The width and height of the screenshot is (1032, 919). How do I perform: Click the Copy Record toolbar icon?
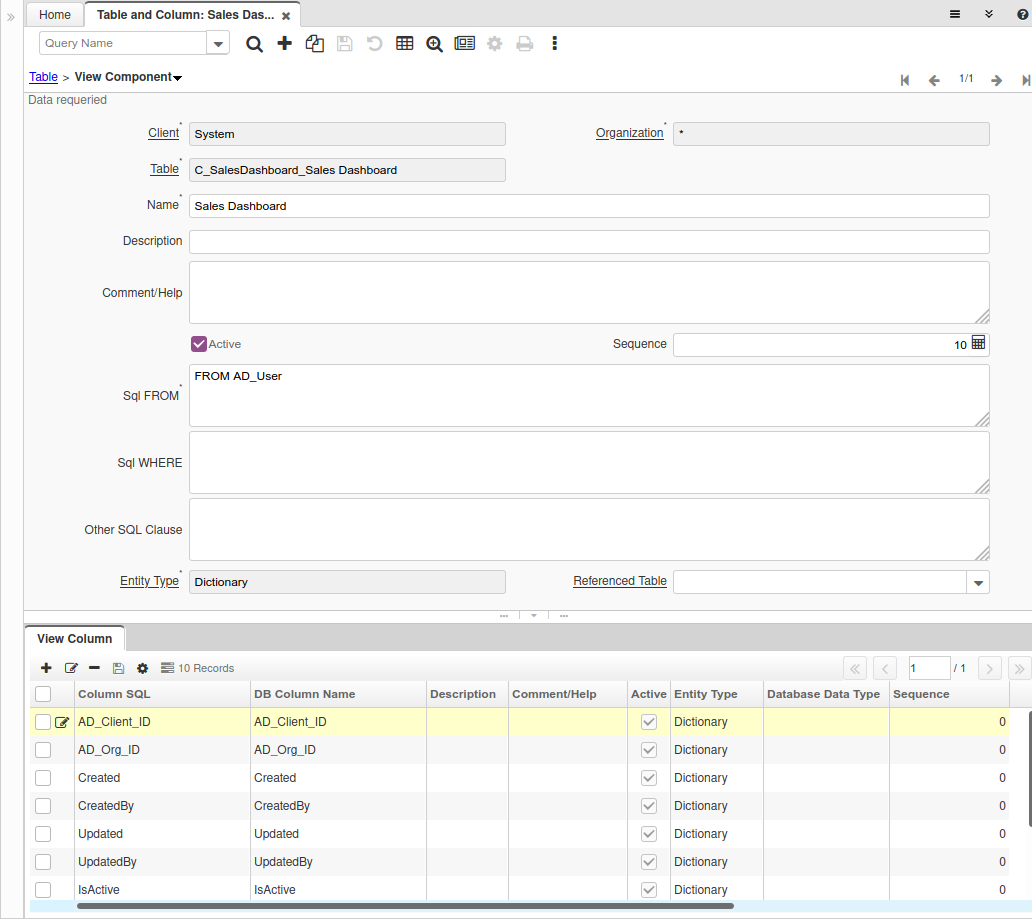point(315,44)
